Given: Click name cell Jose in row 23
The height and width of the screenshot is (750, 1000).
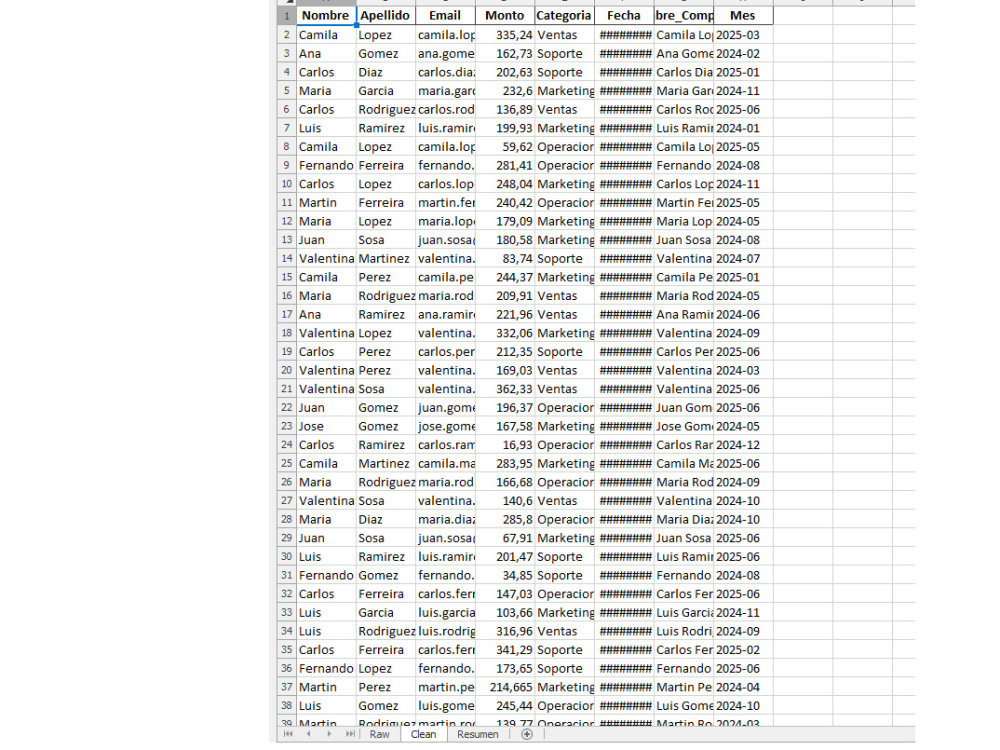Looking at the screenshot, I should click(x=326, y=426).
